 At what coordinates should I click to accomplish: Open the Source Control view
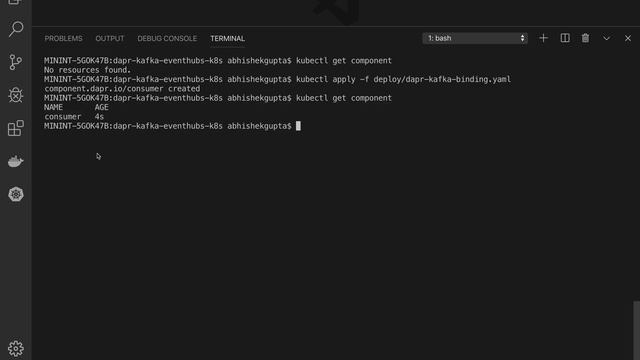16,62
